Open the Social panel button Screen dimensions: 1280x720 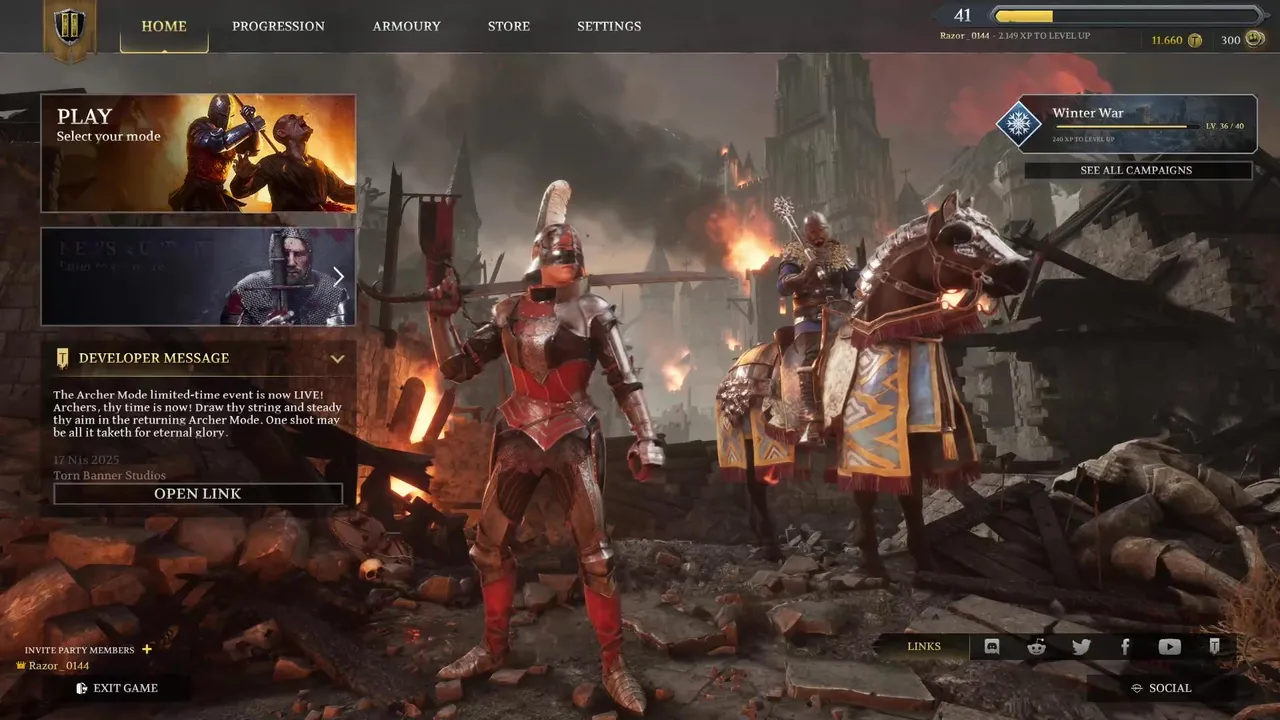pyautogui.click(x=1161, y=688)
